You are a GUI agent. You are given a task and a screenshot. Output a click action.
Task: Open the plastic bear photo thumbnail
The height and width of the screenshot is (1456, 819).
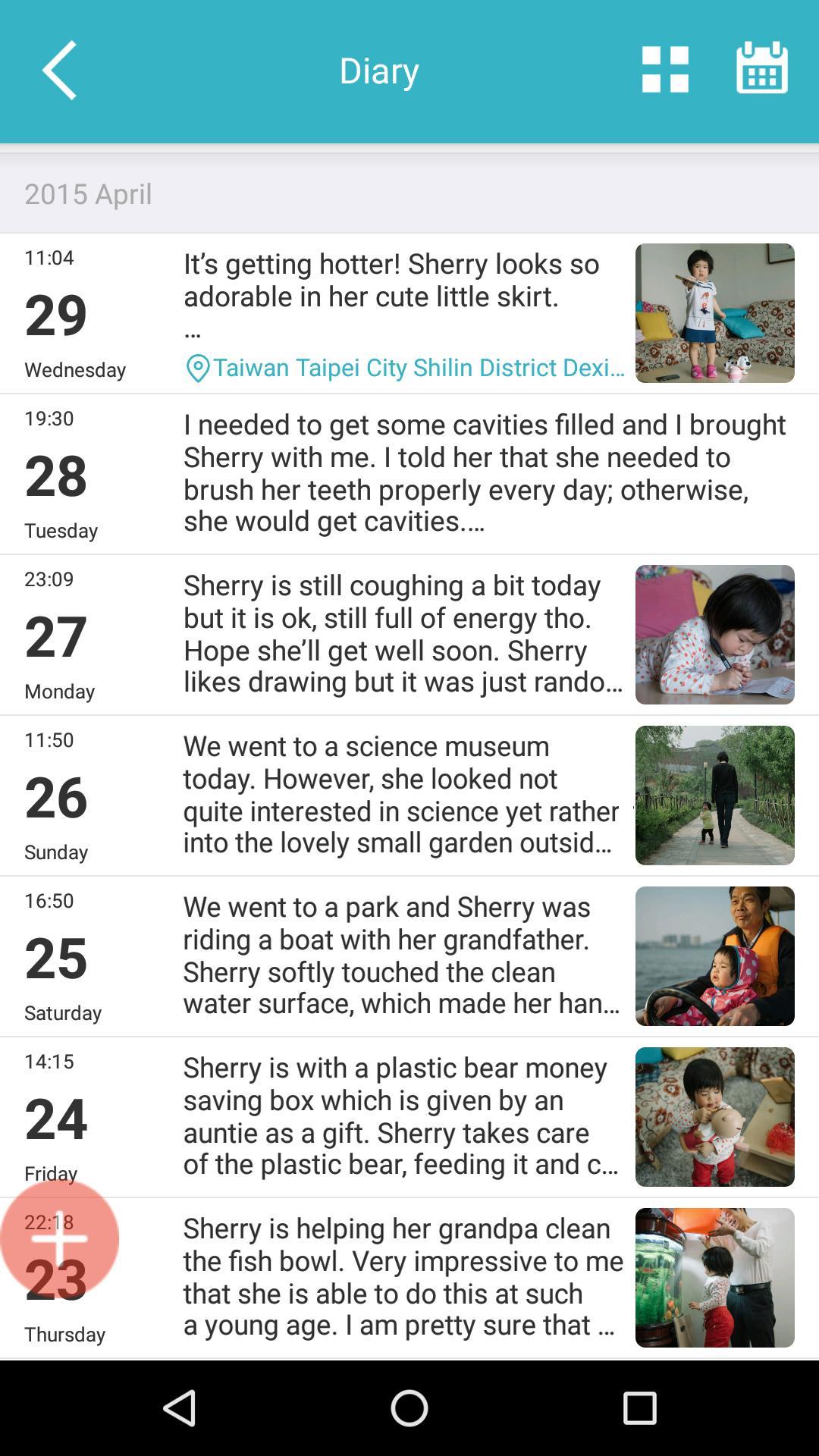[715, 1117]
